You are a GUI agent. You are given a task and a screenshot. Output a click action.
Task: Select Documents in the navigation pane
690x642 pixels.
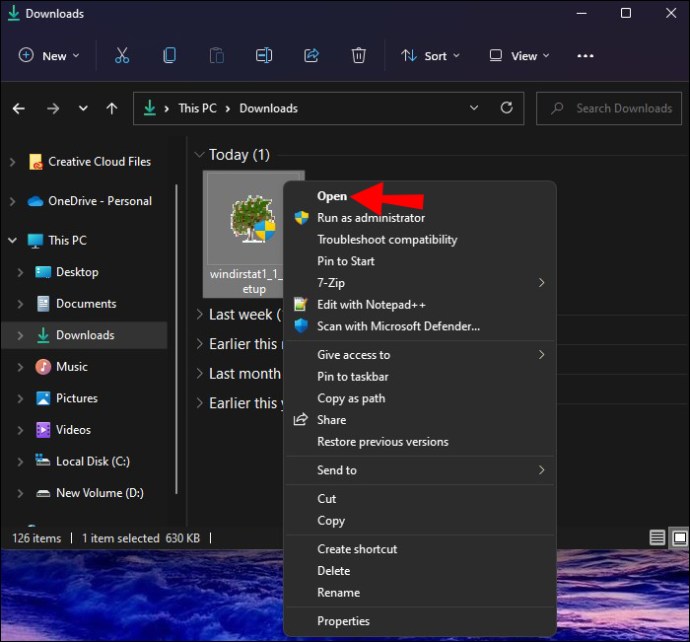click(86, 303)
